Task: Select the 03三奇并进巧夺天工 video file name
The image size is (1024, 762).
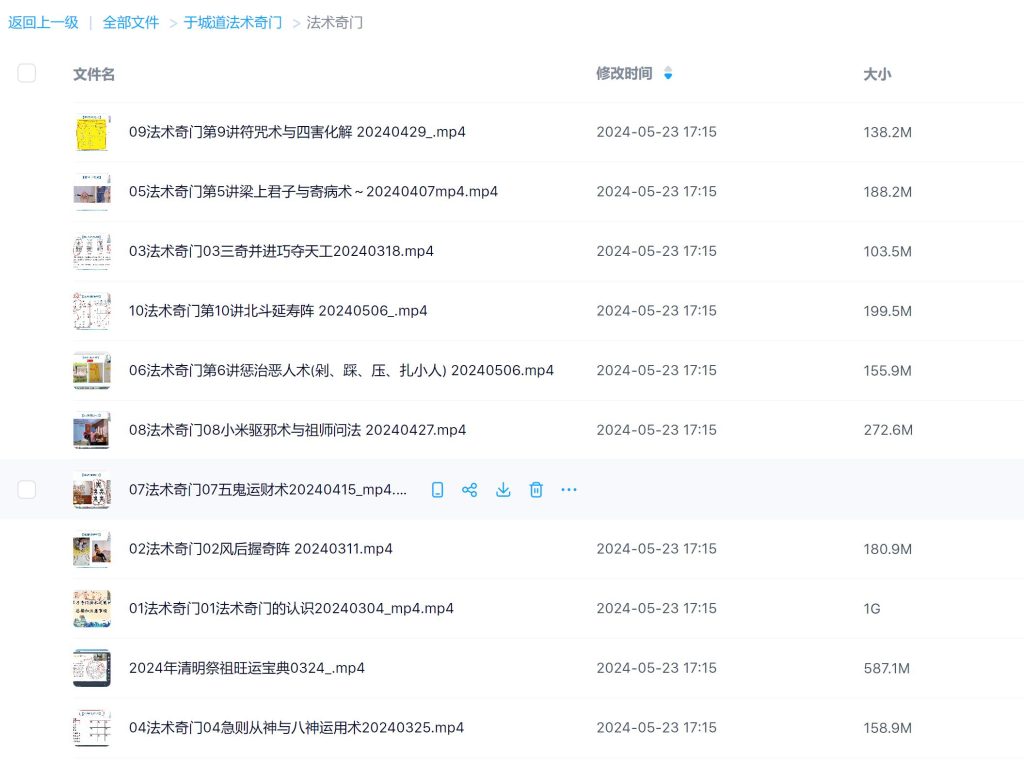Action: pyautogui.click(x=281, y=251)
